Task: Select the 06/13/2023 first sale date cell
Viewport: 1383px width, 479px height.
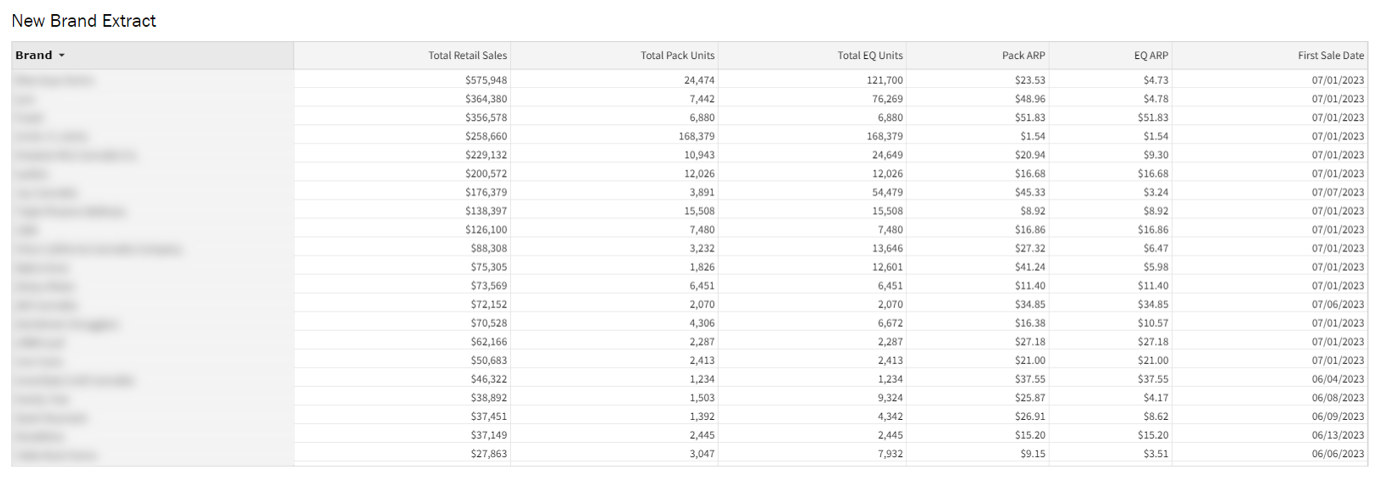Action: (x=1337, y=435)
